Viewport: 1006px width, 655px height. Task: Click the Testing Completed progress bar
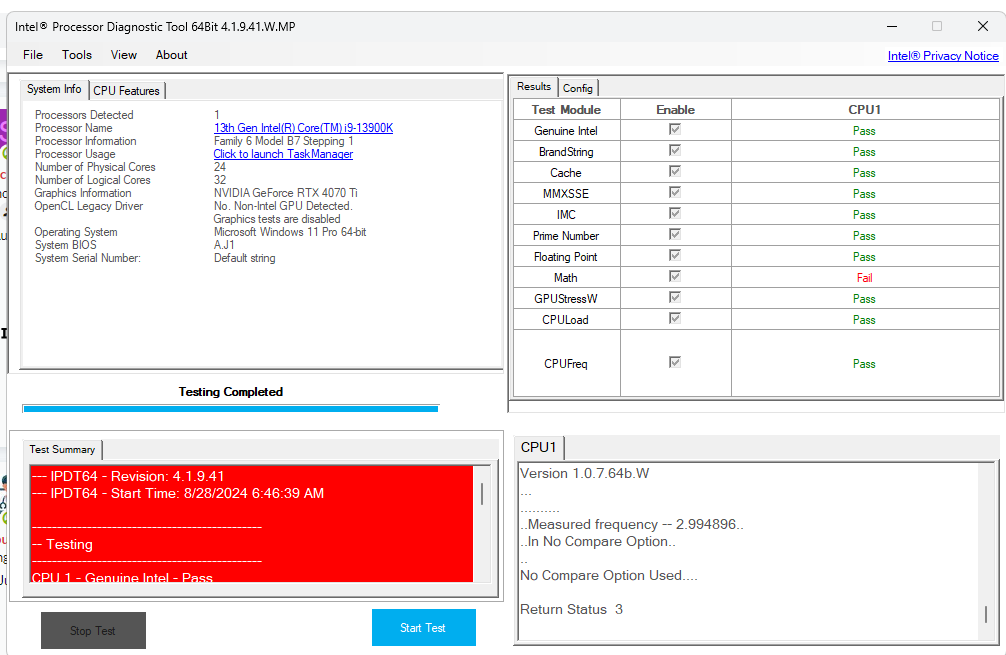click(x=230, y=408)
